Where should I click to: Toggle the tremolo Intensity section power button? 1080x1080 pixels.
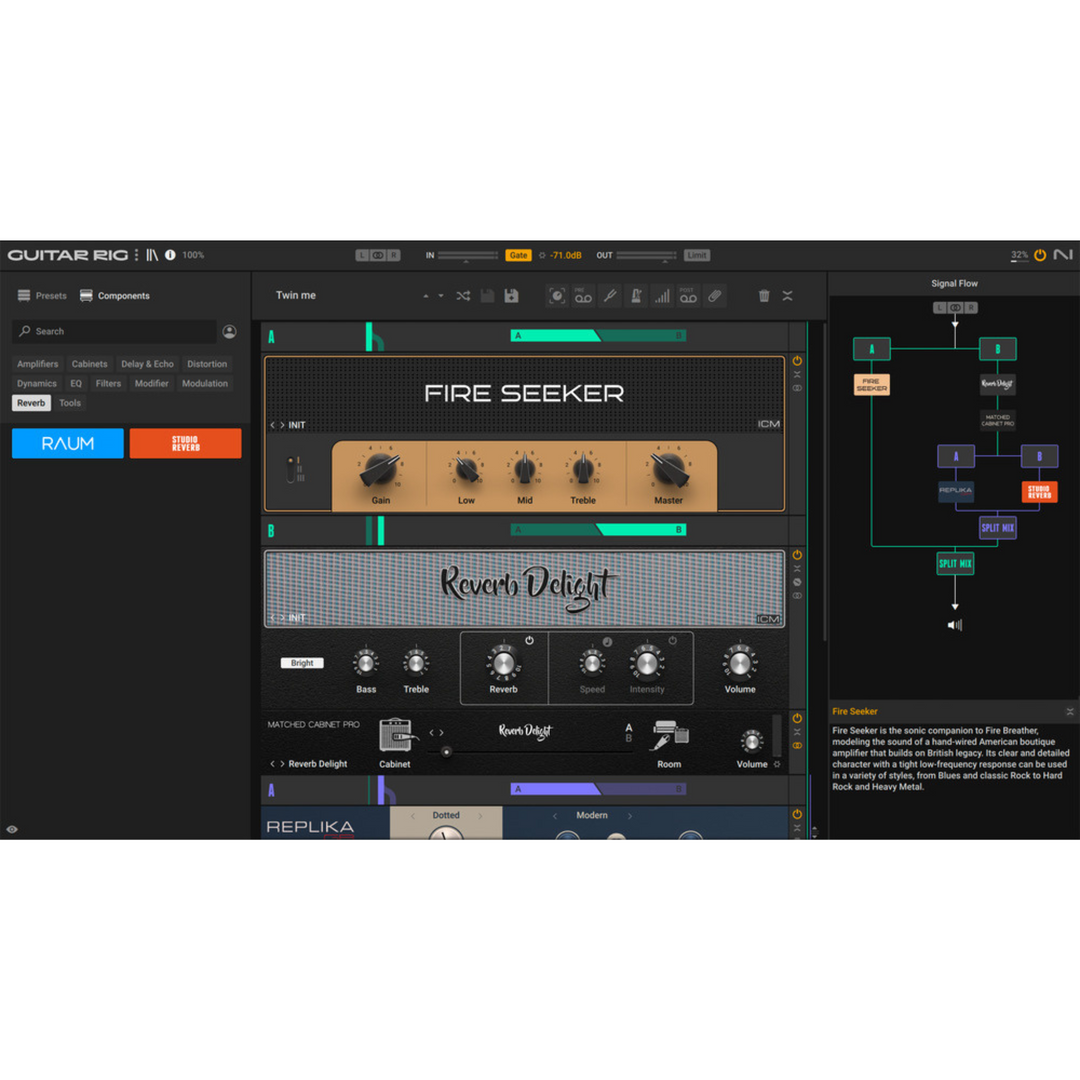click(x=672, y=641)
